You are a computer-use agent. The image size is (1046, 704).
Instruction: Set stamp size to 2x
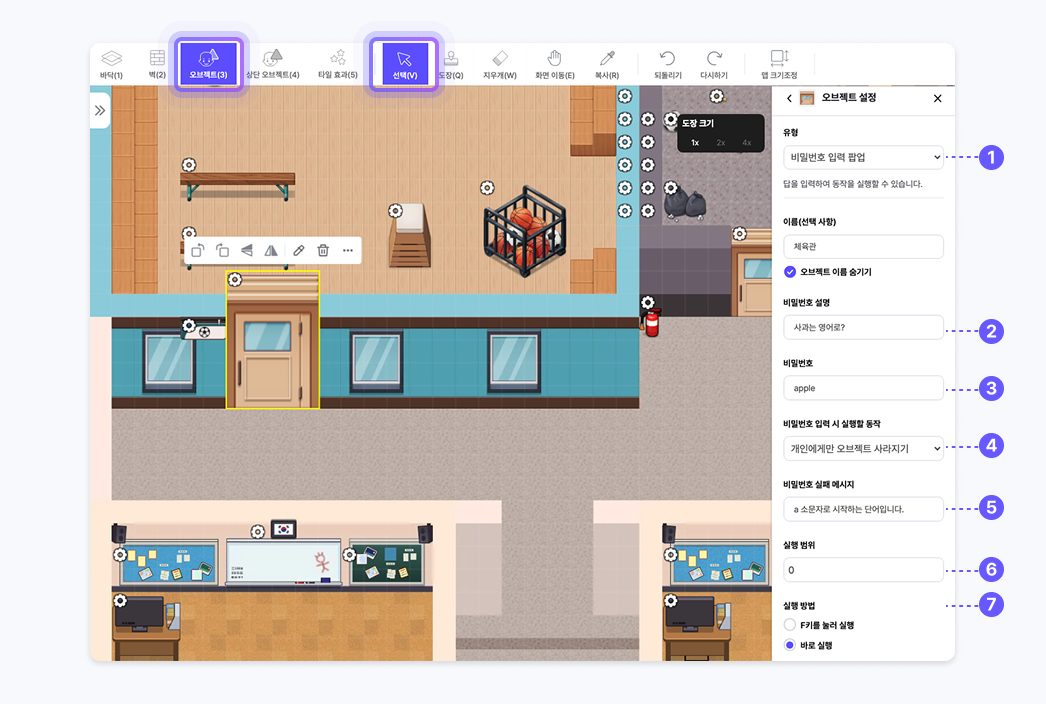(x=720, y=142)
